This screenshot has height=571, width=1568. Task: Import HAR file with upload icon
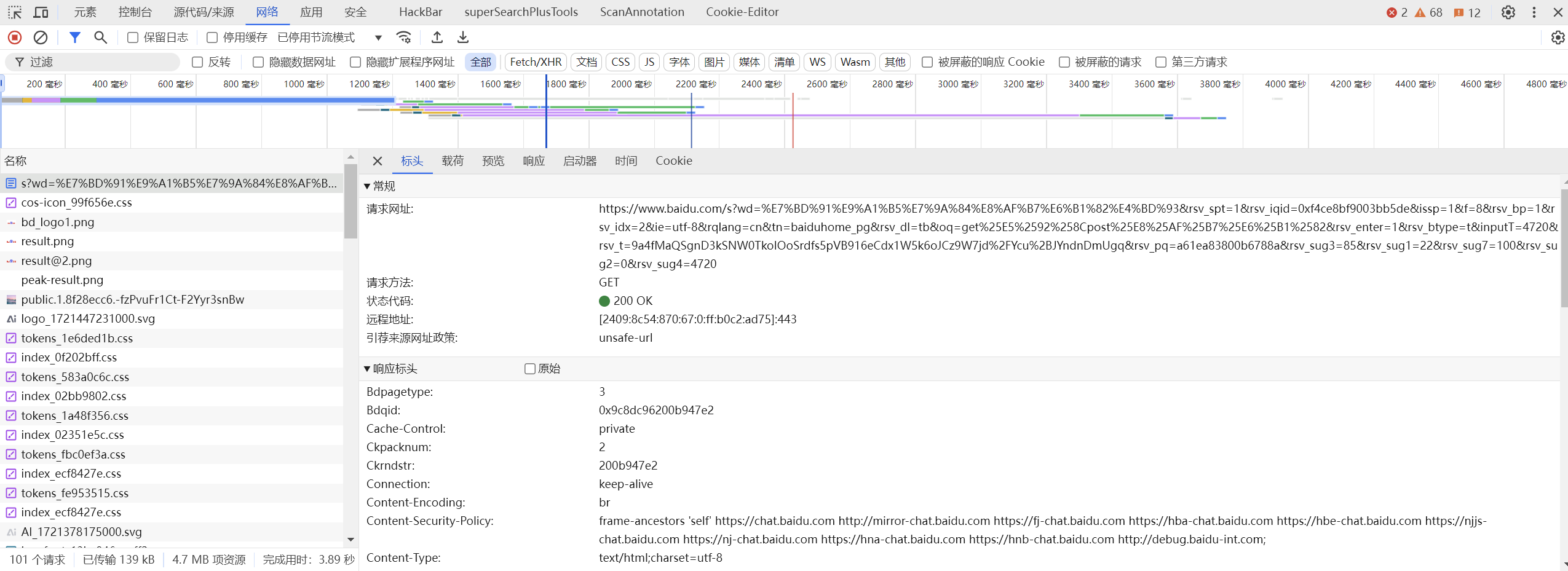point(437,37)
